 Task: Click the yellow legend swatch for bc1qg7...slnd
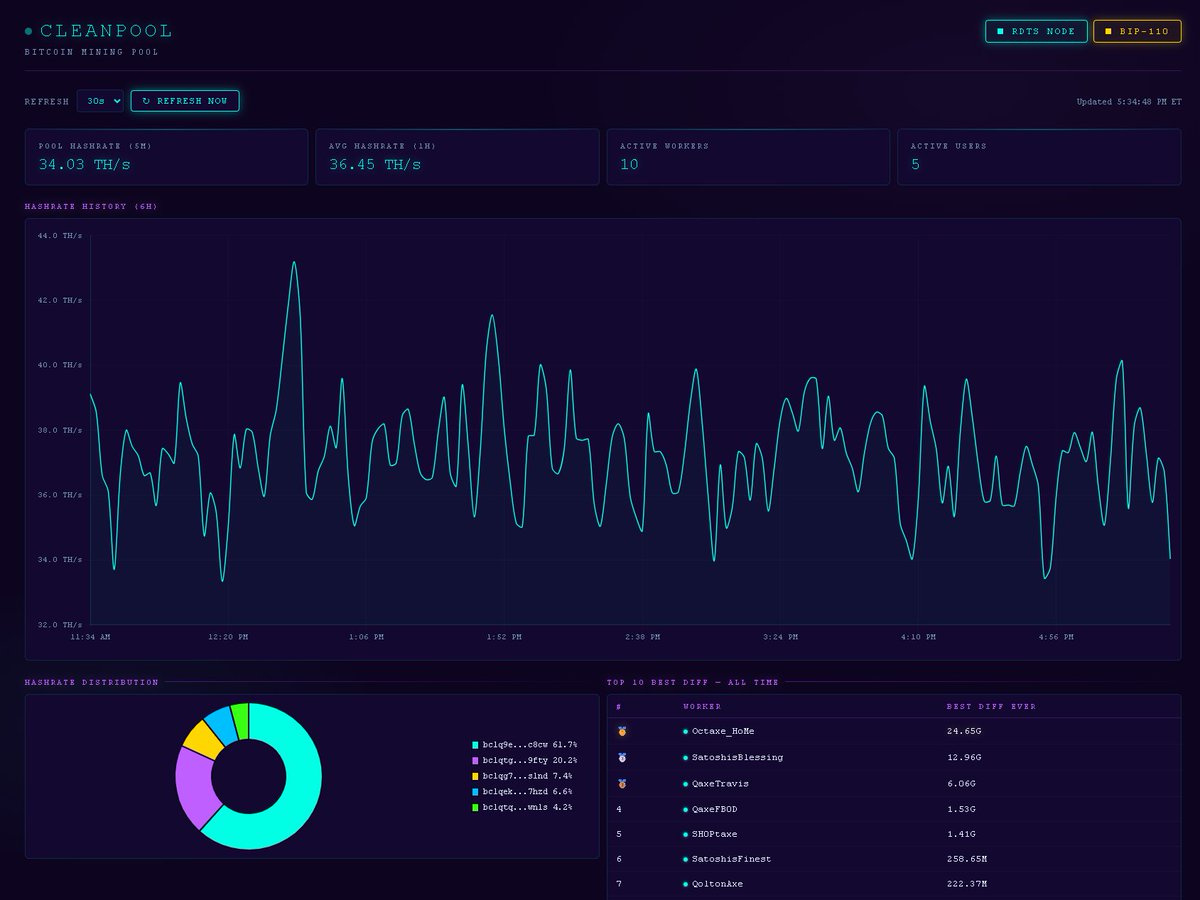click(475, 776)
